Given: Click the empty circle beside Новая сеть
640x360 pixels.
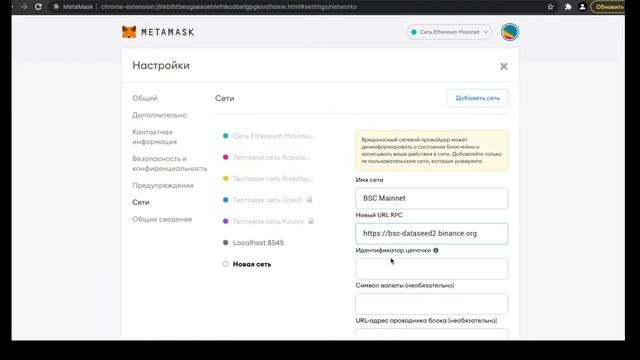Looking at the screenshot, I should click(x=225, y=264).
